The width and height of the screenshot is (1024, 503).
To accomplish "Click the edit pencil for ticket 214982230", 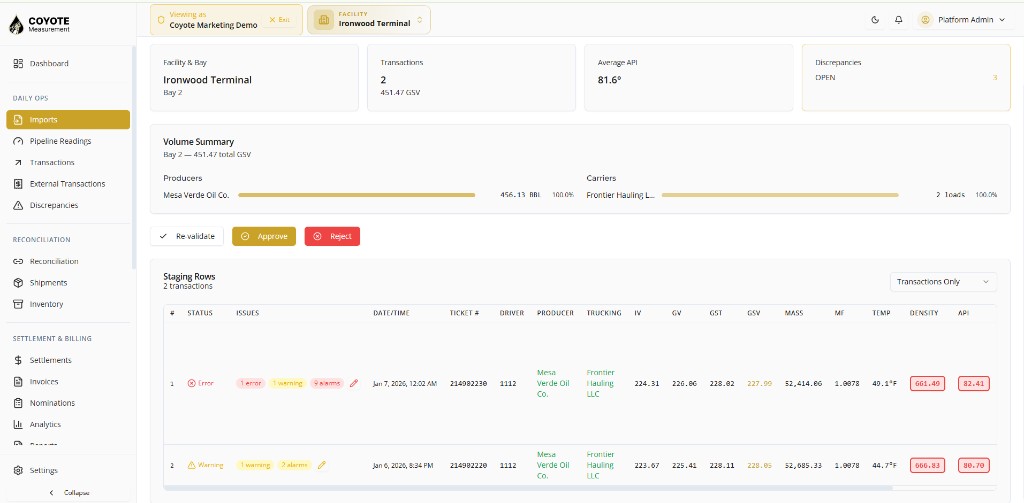I will tap(354, 383).
